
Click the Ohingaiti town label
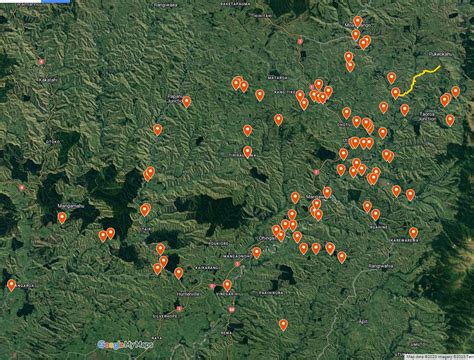[x=267, y=238]
